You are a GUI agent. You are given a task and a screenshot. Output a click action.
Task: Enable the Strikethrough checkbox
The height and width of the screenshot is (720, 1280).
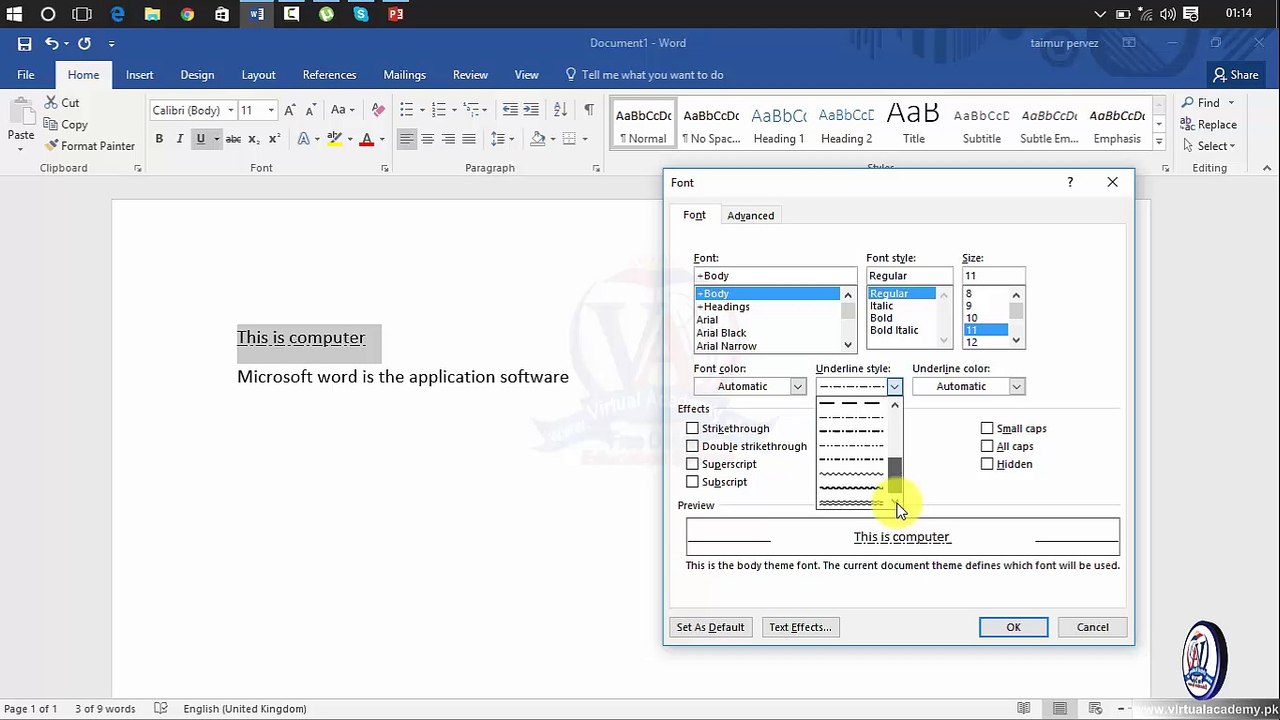click(x=692, y=428)
